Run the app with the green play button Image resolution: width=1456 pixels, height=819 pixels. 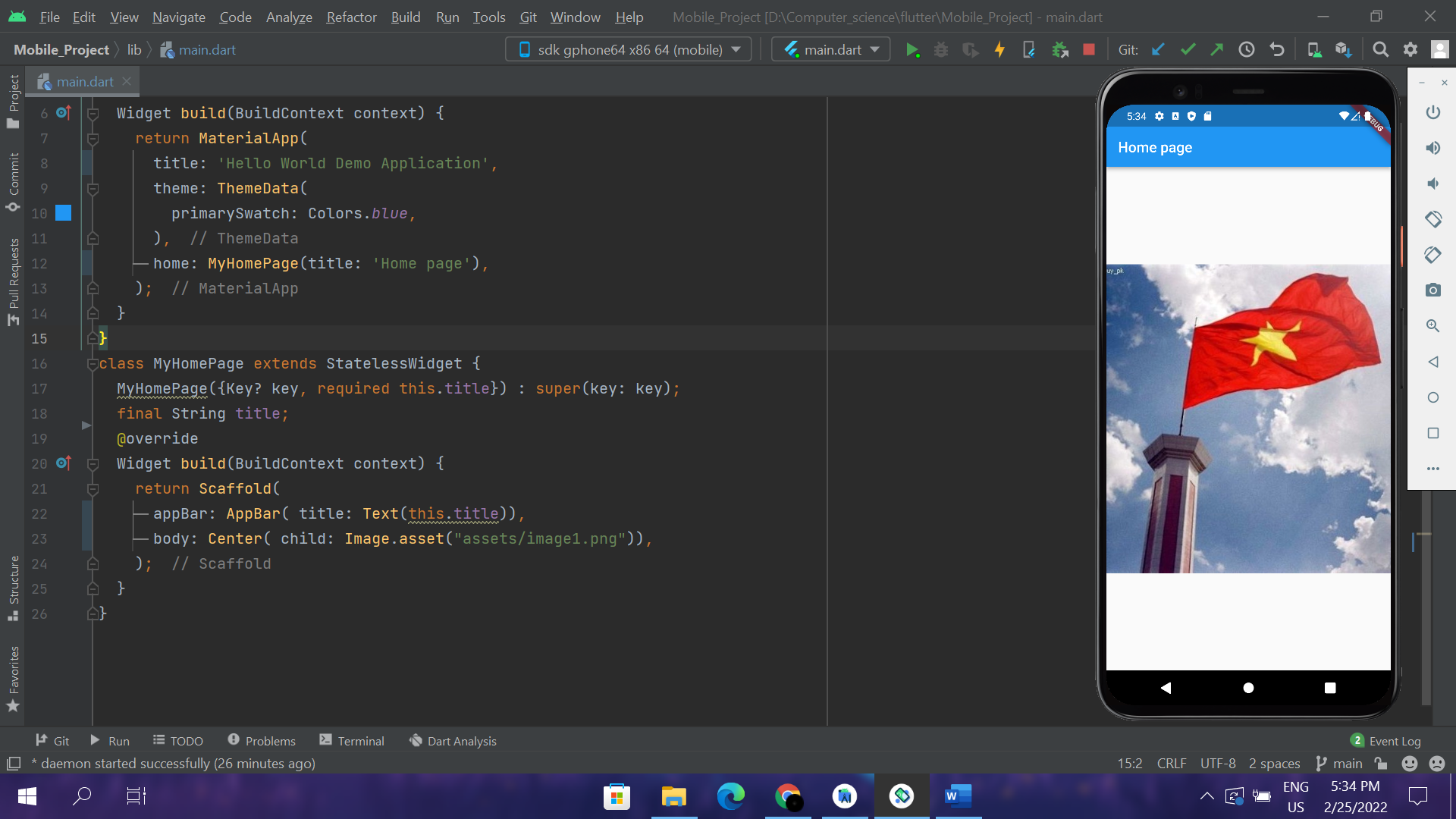[x=912, y=50]
